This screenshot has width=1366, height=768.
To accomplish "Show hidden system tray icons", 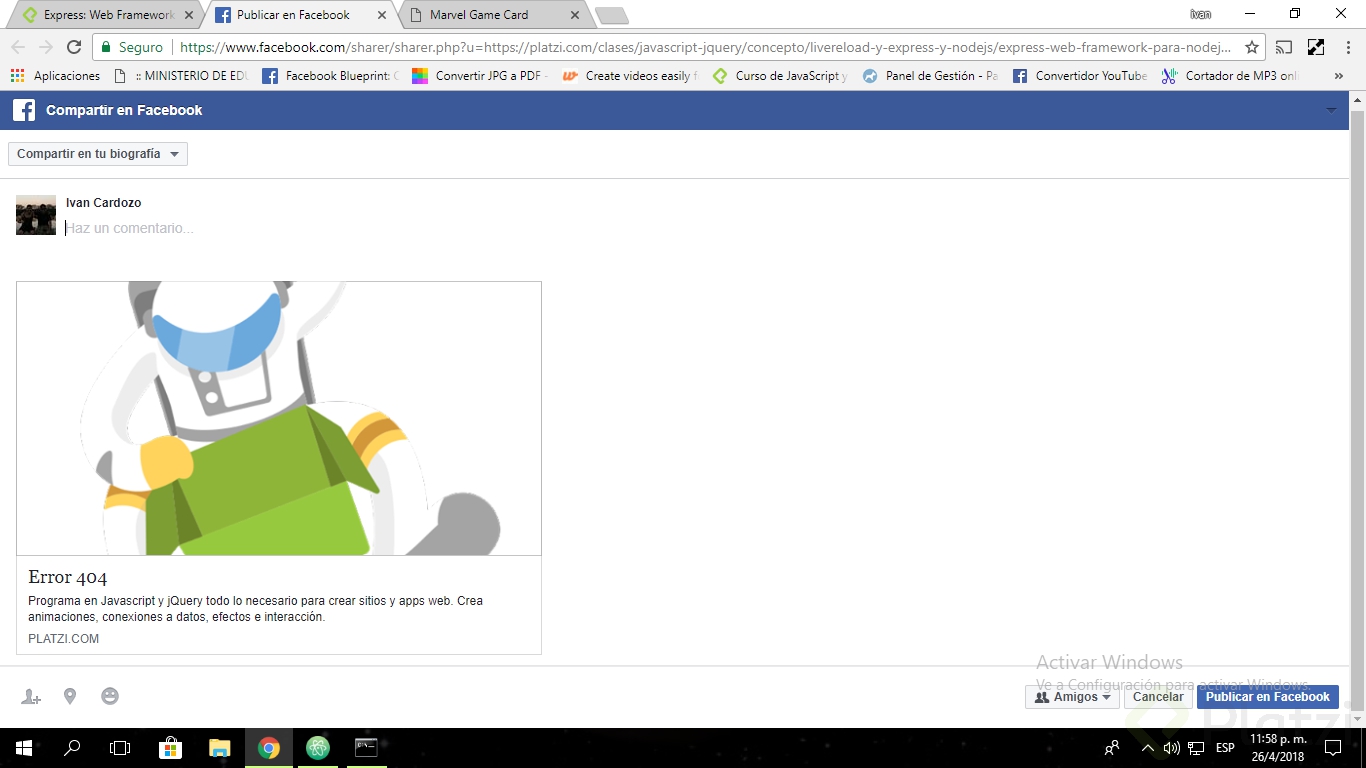I will pyautogui.click(x=1147, y=748).
